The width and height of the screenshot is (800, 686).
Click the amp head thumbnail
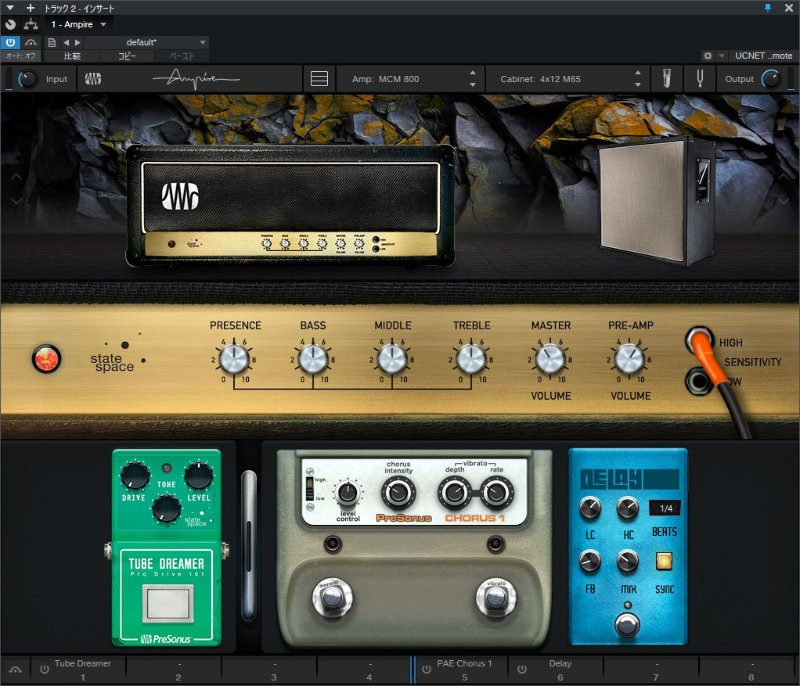[x=290, y=205]
